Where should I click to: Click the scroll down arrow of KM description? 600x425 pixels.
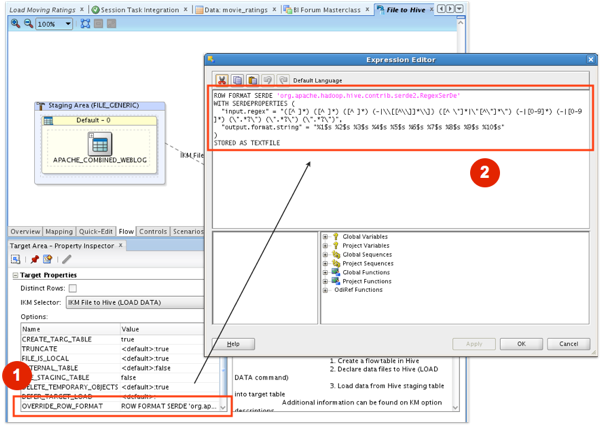(x=455, y=407)
